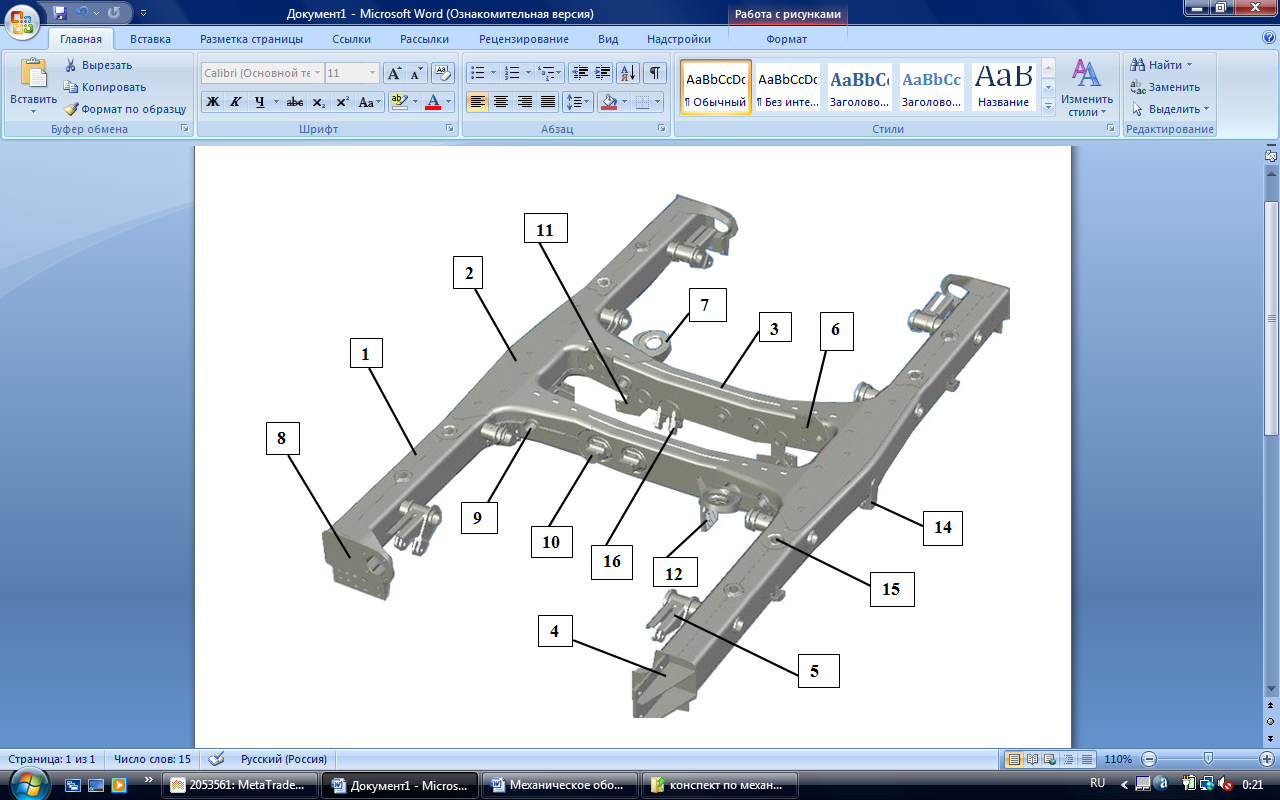Click the Sort (А-Я) paragraph icon
Screen dimensions: 1280x800
628,73
